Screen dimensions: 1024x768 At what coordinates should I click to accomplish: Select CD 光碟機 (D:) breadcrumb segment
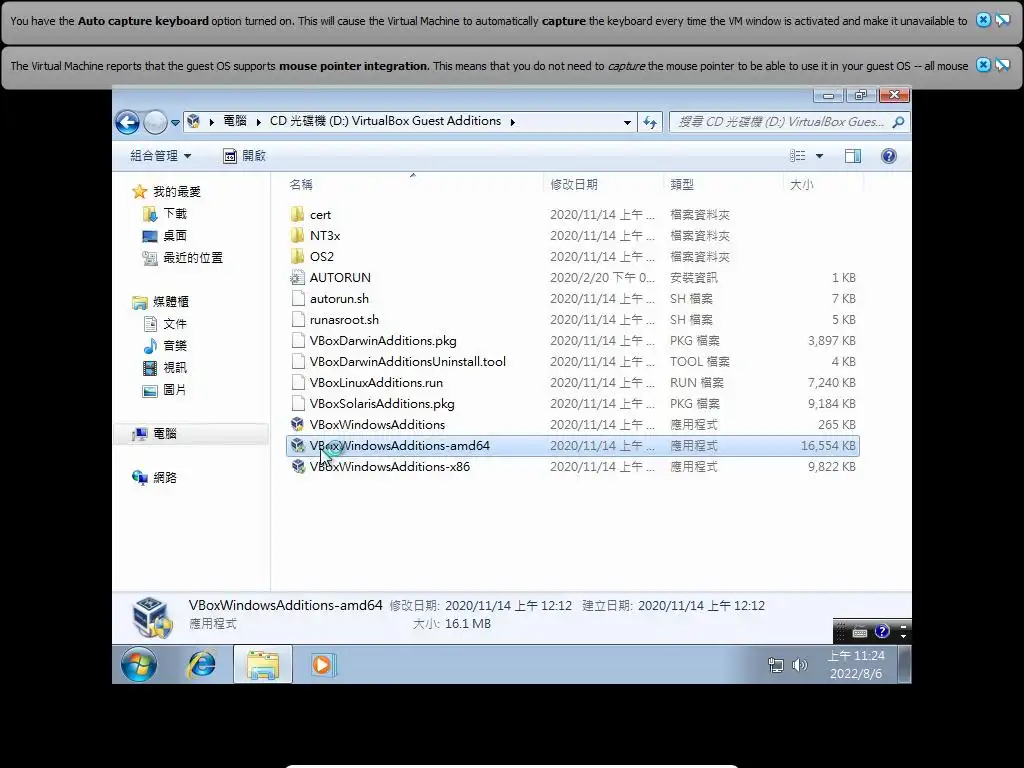click(x=385, y=121)
